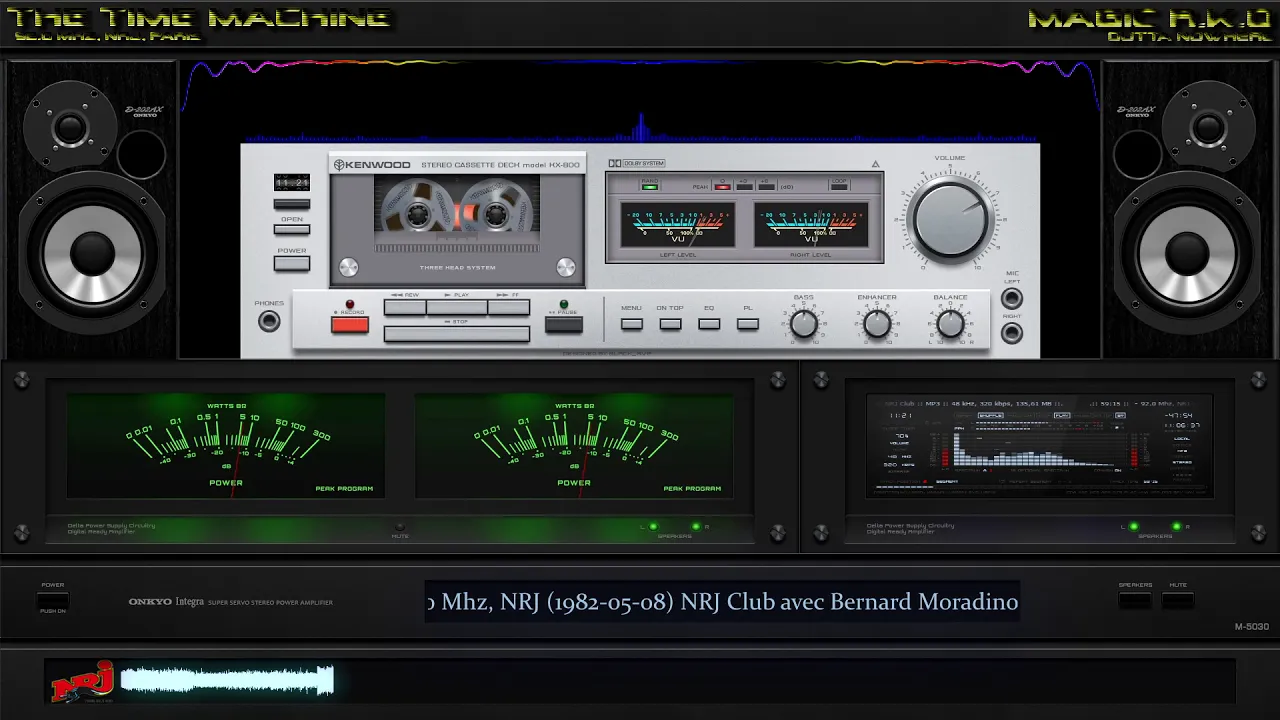The image size is (1280, 720).
Task: Click the red PEAK 0 dB indicator
Action: (x=722, y=186)
